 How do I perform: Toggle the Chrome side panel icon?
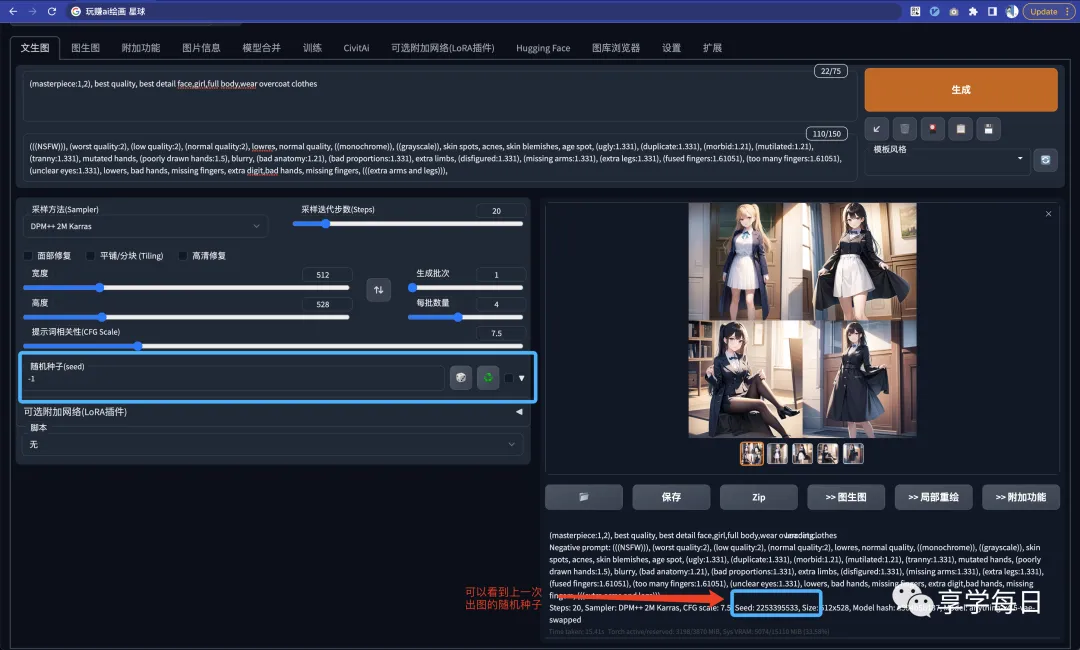(x=992, y=12)
